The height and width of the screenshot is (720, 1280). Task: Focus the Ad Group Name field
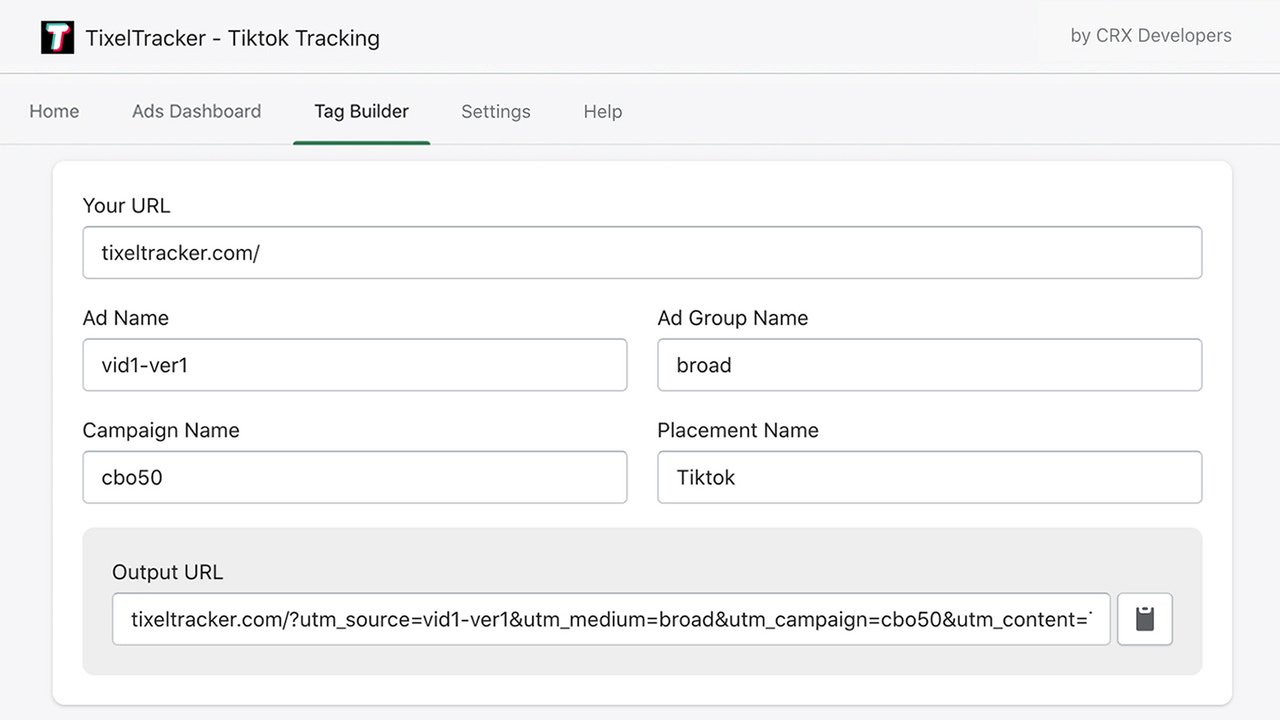click(x=928, y=364)
